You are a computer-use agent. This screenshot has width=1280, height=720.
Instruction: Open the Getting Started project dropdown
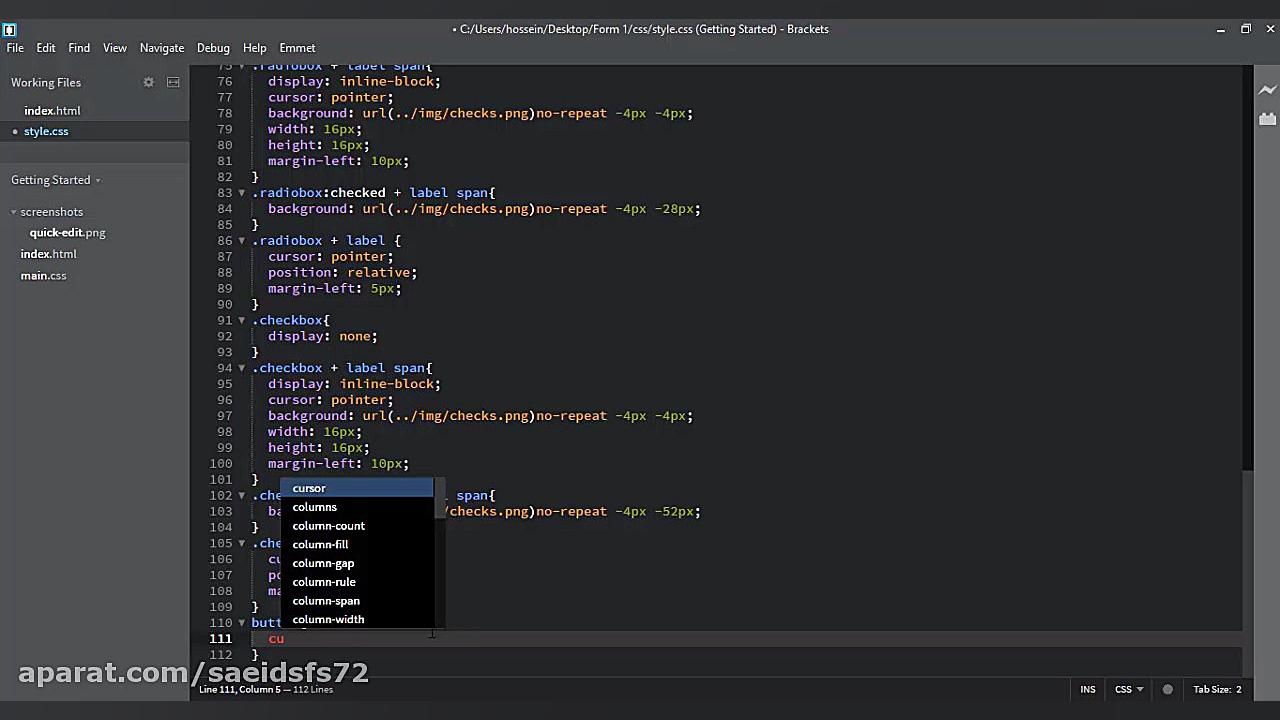point(56,180)
